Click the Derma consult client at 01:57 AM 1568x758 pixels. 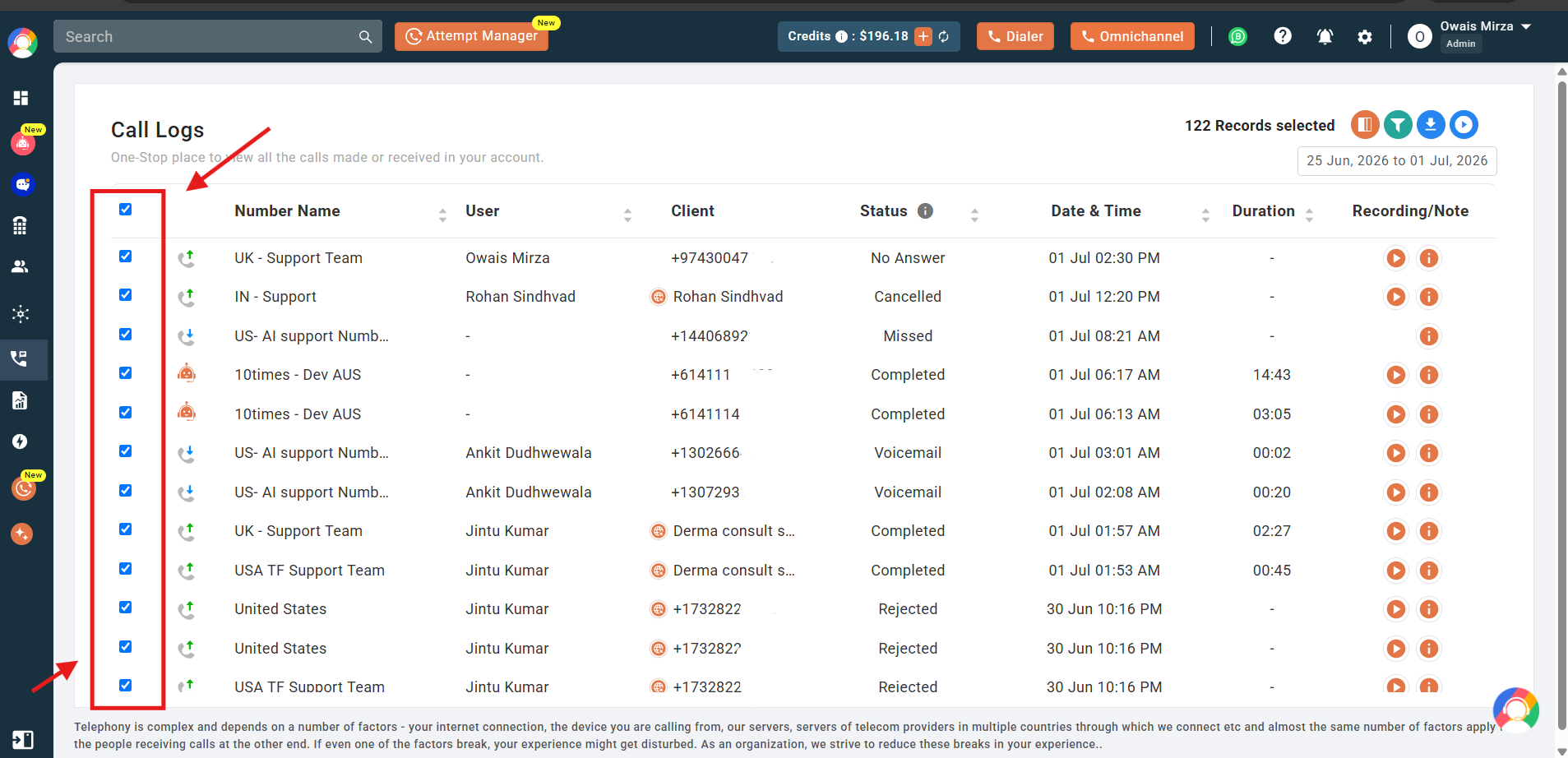pos(733,531)
